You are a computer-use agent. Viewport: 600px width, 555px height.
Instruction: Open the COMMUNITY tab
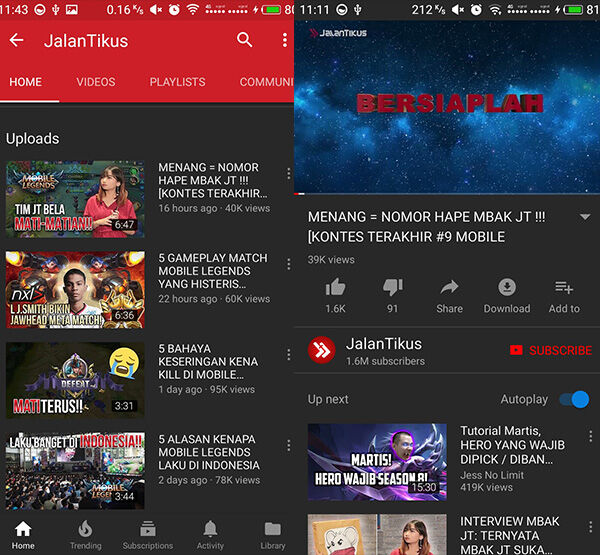(x=266, y=82)
